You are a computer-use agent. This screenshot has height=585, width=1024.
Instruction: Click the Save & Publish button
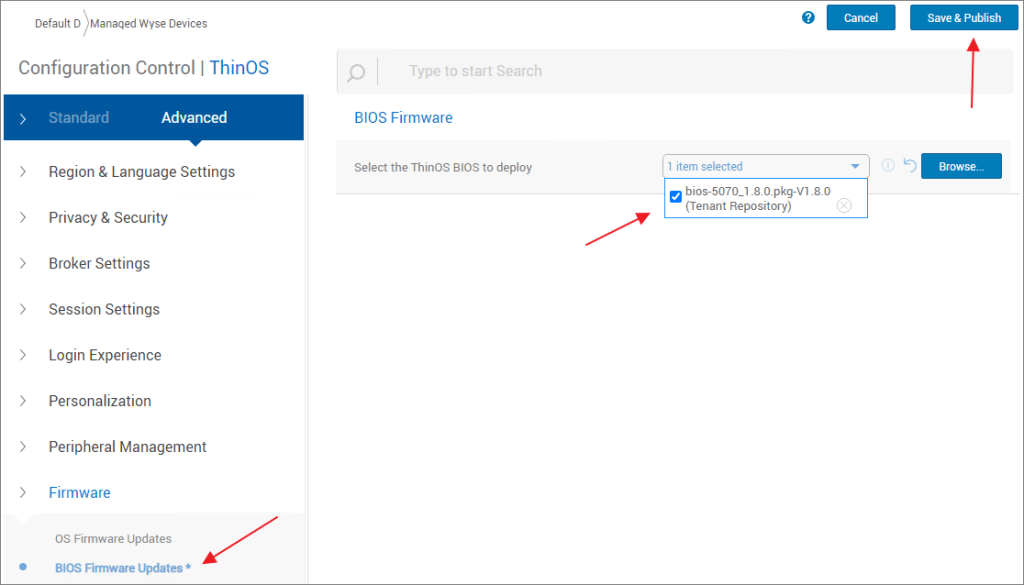click(963, 18)
